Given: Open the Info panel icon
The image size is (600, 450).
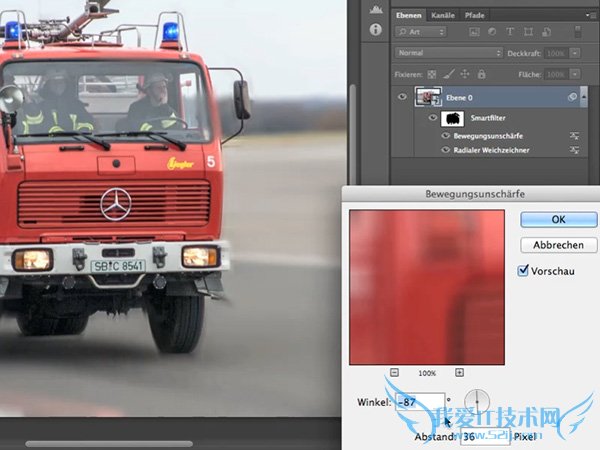Looking at the screenshot, I should tap(375, 29).
